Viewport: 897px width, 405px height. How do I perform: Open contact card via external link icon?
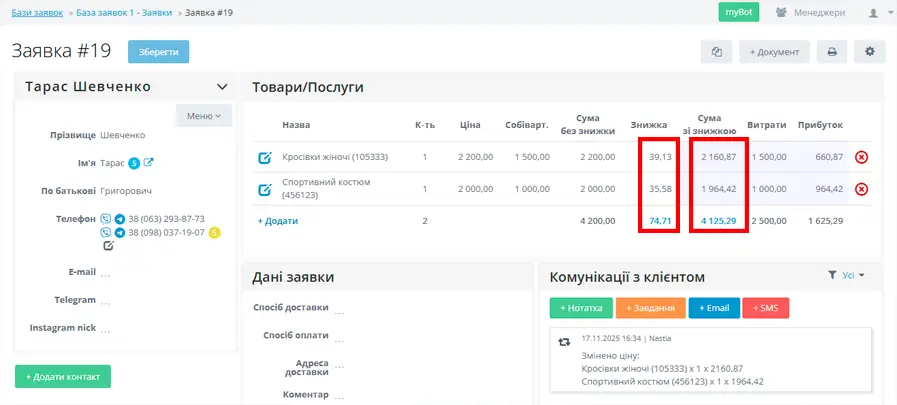(149, 163)
